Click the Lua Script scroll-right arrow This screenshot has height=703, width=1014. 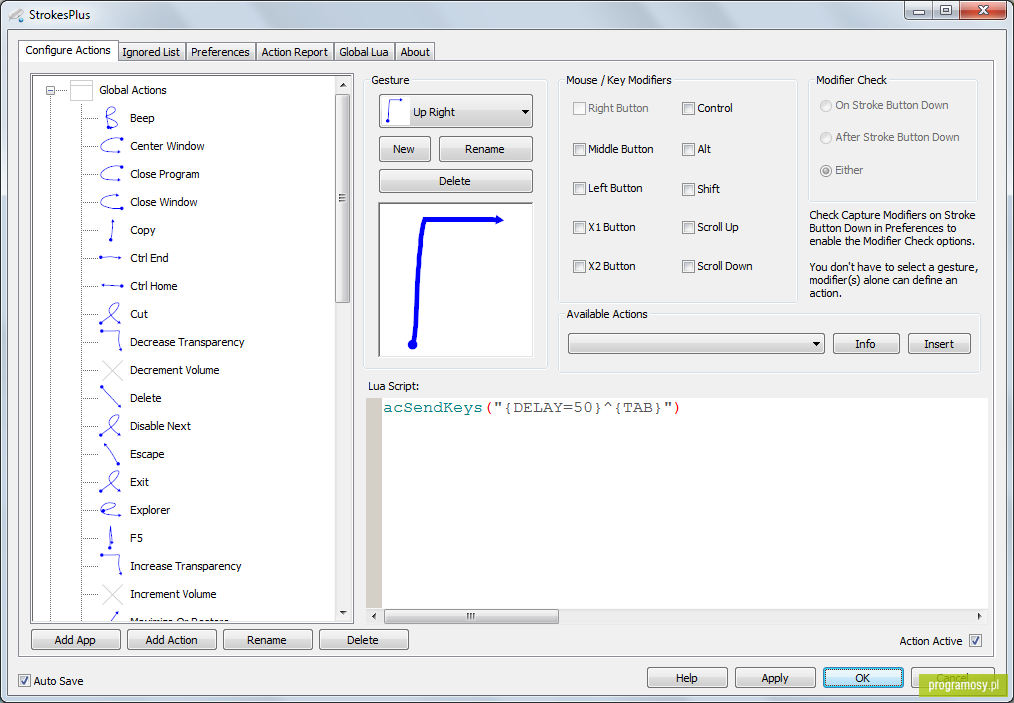980,616
